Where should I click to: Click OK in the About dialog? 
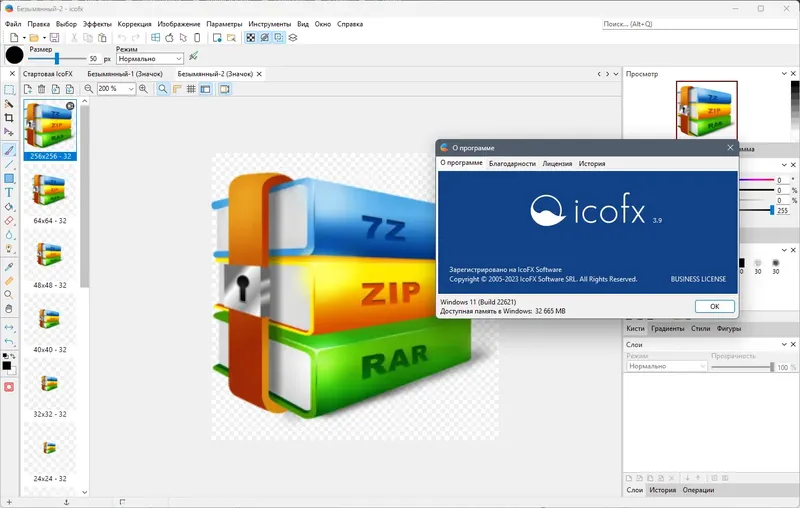(x=715, y=307)
